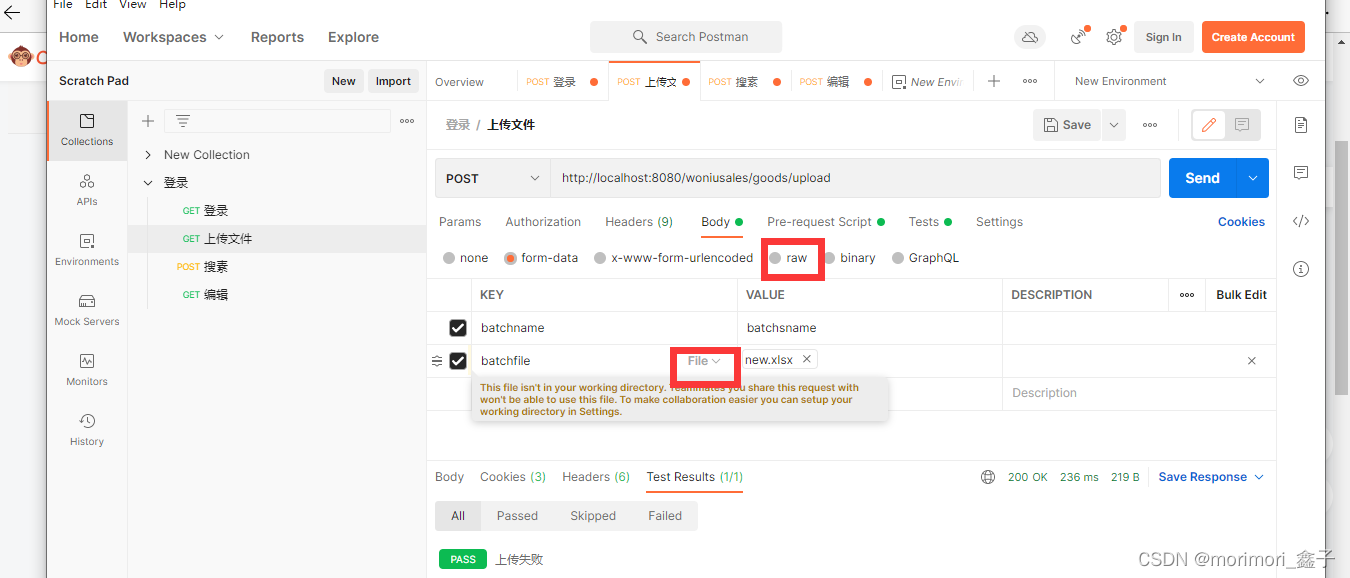Open the APIs sidebar panel

tap(87, 190)
